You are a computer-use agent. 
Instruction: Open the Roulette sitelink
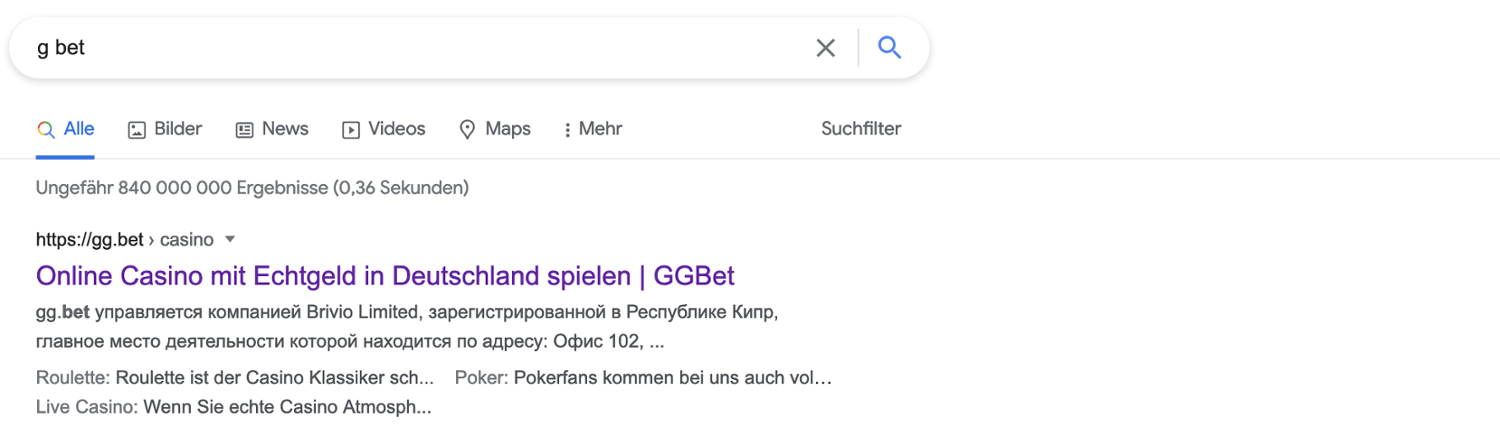pos(74,378)
